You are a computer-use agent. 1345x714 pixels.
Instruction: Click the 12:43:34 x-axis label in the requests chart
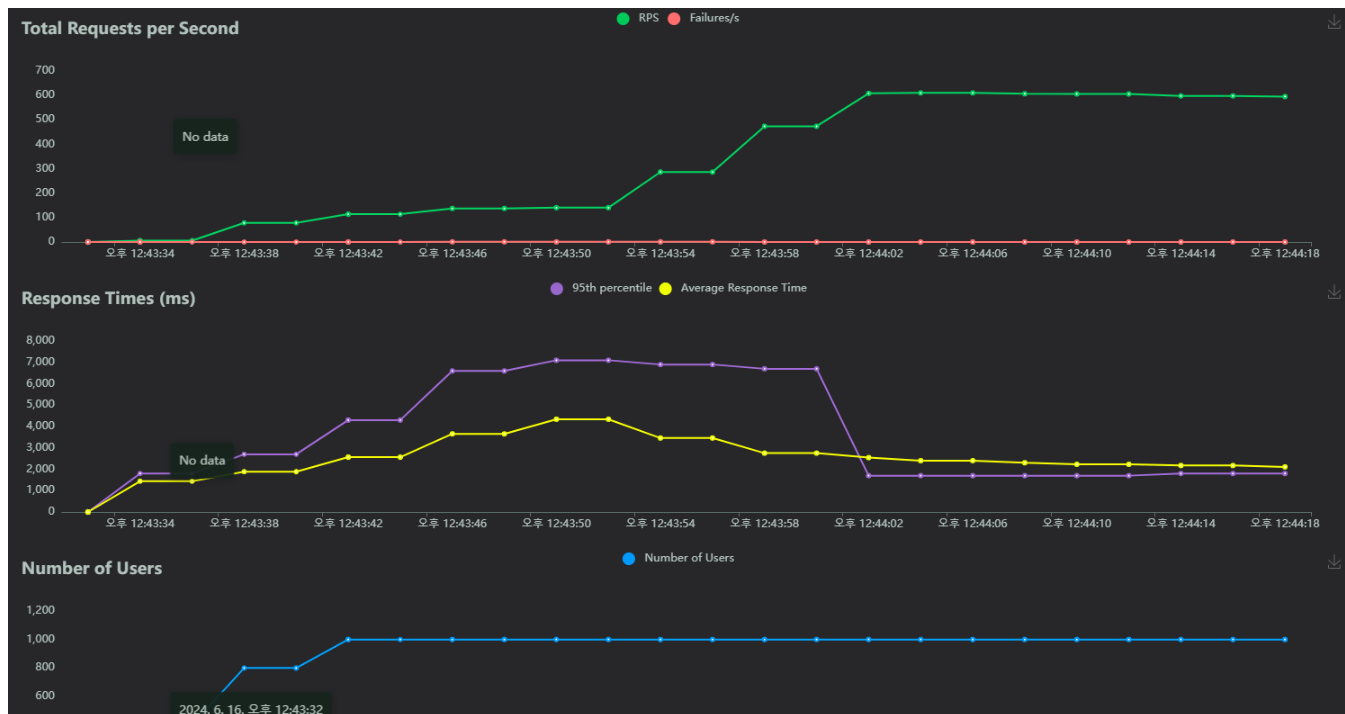(x=140, y=254)
